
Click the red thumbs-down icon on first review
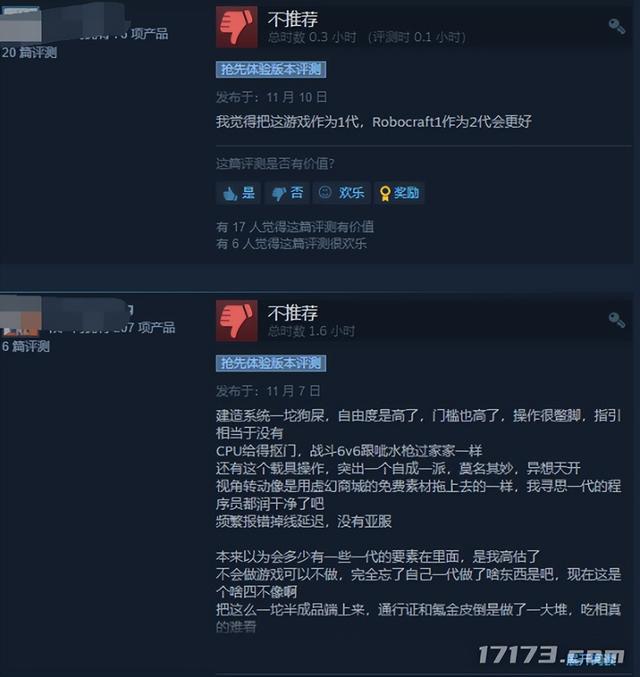pyautogui.click(x=237, y=27)
